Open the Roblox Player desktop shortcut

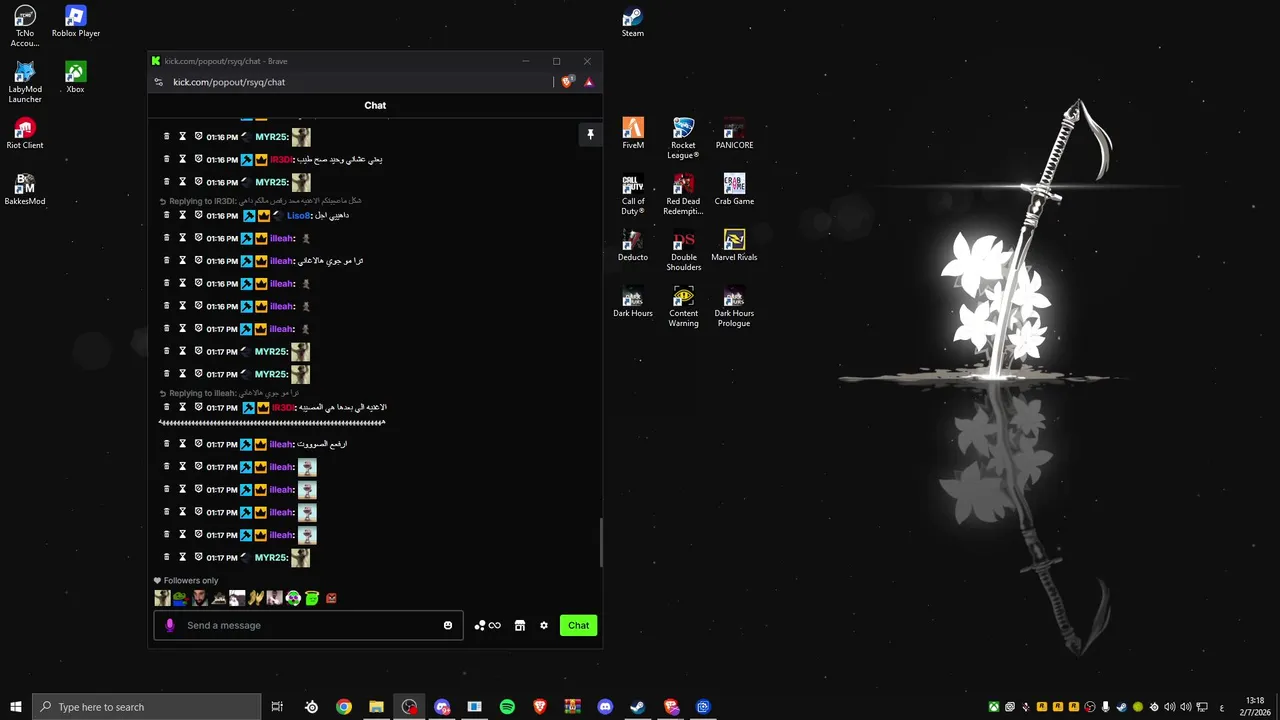click(76, 22)
